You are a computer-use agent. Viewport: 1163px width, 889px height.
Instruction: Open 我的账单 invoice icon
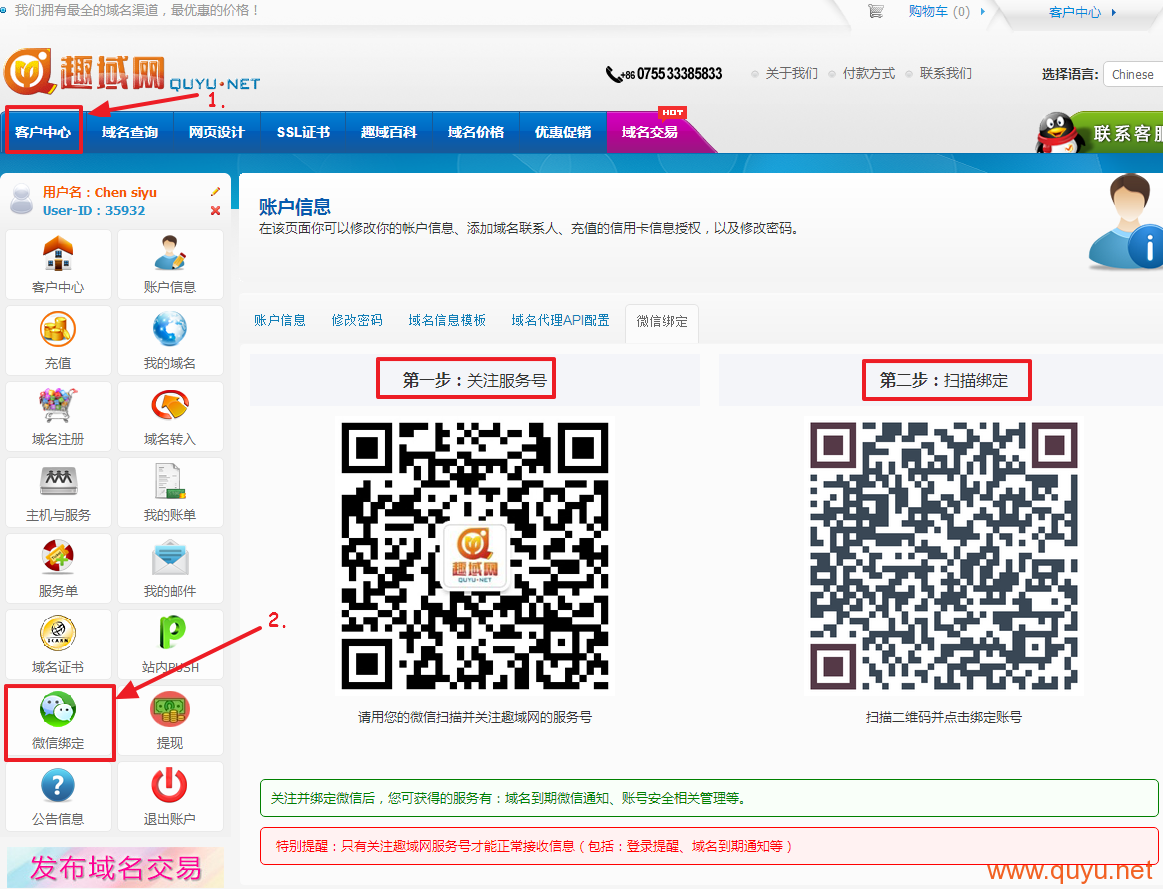[170, 481]
